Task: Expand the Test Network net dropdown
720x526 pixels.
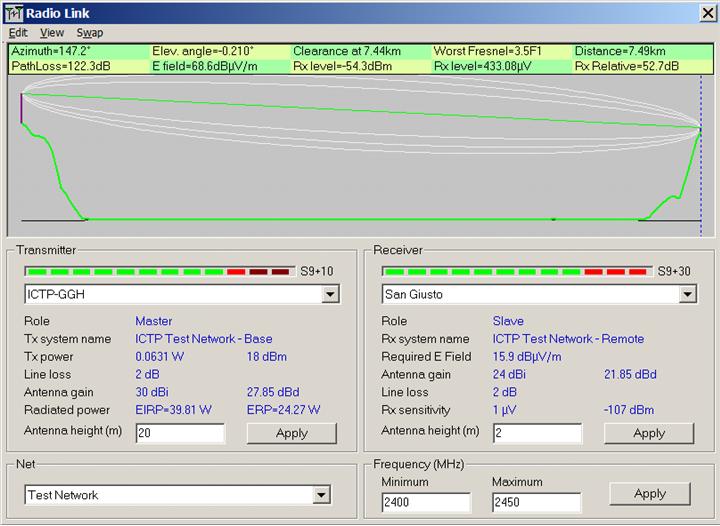Action: click(321, 495)
